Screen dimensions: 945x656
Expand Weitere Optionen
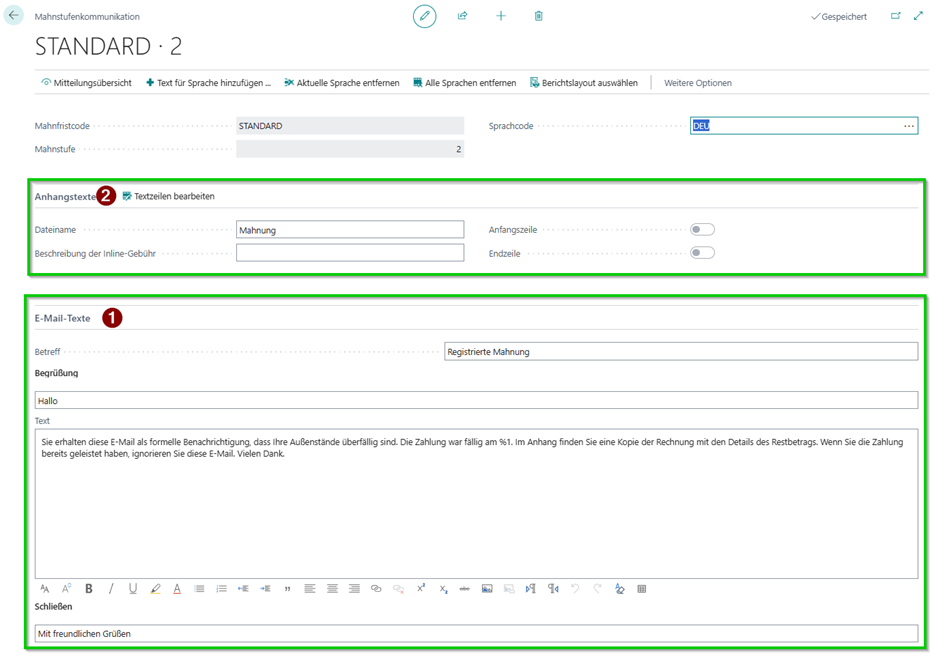pyautogui.click(x=697, y=83)
